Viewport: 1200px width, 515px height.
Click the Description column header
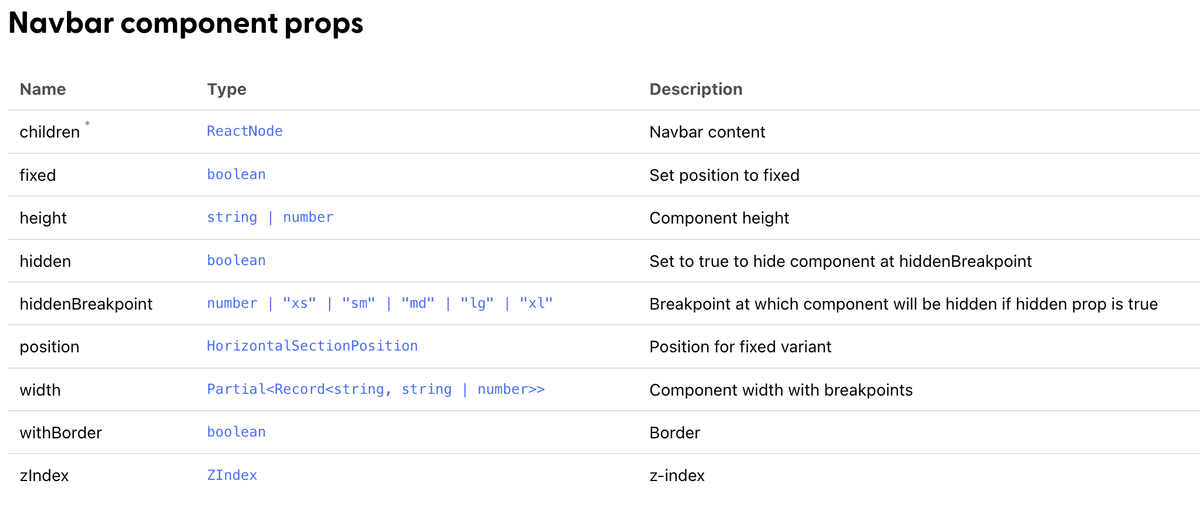click(696, 89)
